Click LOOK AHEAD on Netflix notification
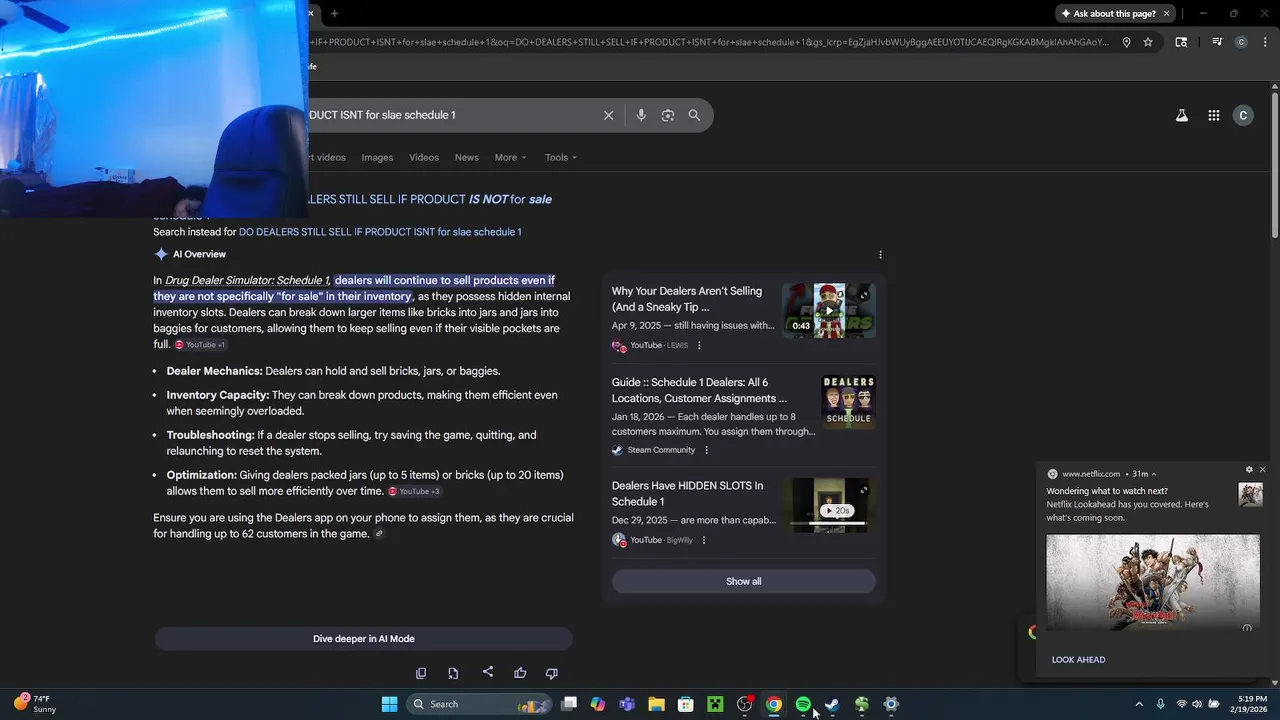Screen dimensions: 1280x720 (x=1078, y=660)
